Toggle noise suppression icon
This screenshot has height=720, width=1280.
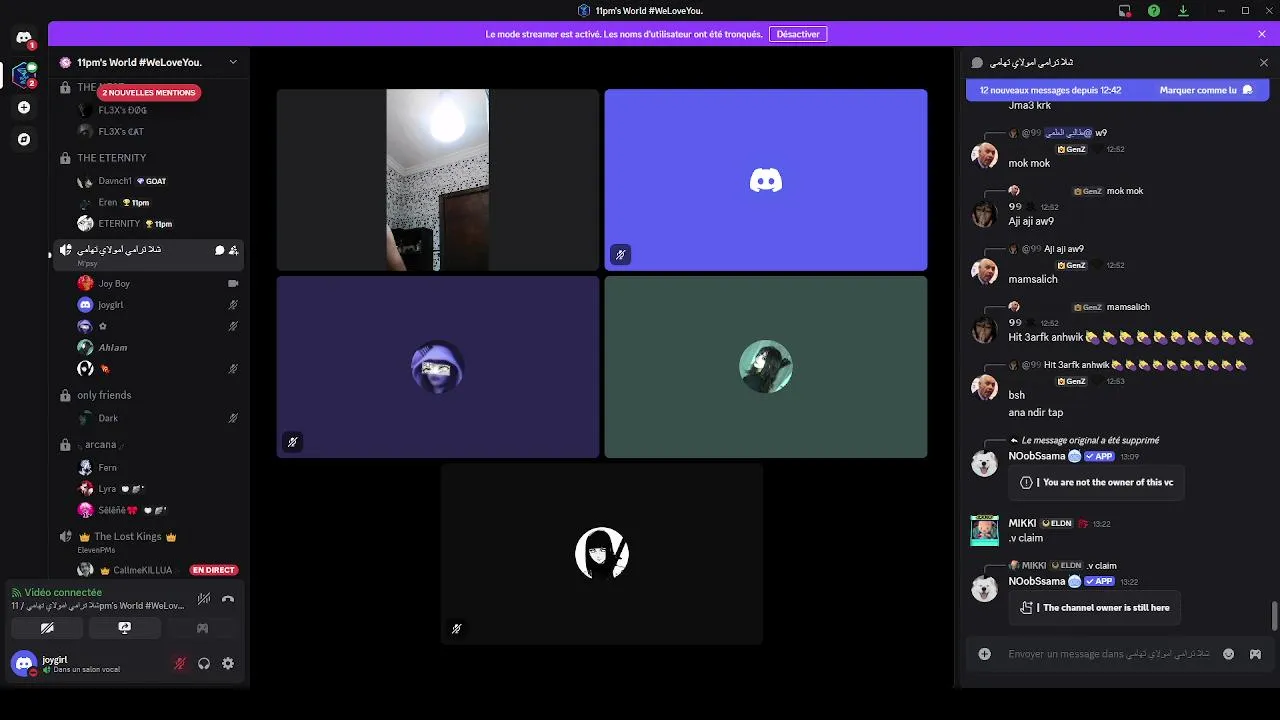point(204,599)
